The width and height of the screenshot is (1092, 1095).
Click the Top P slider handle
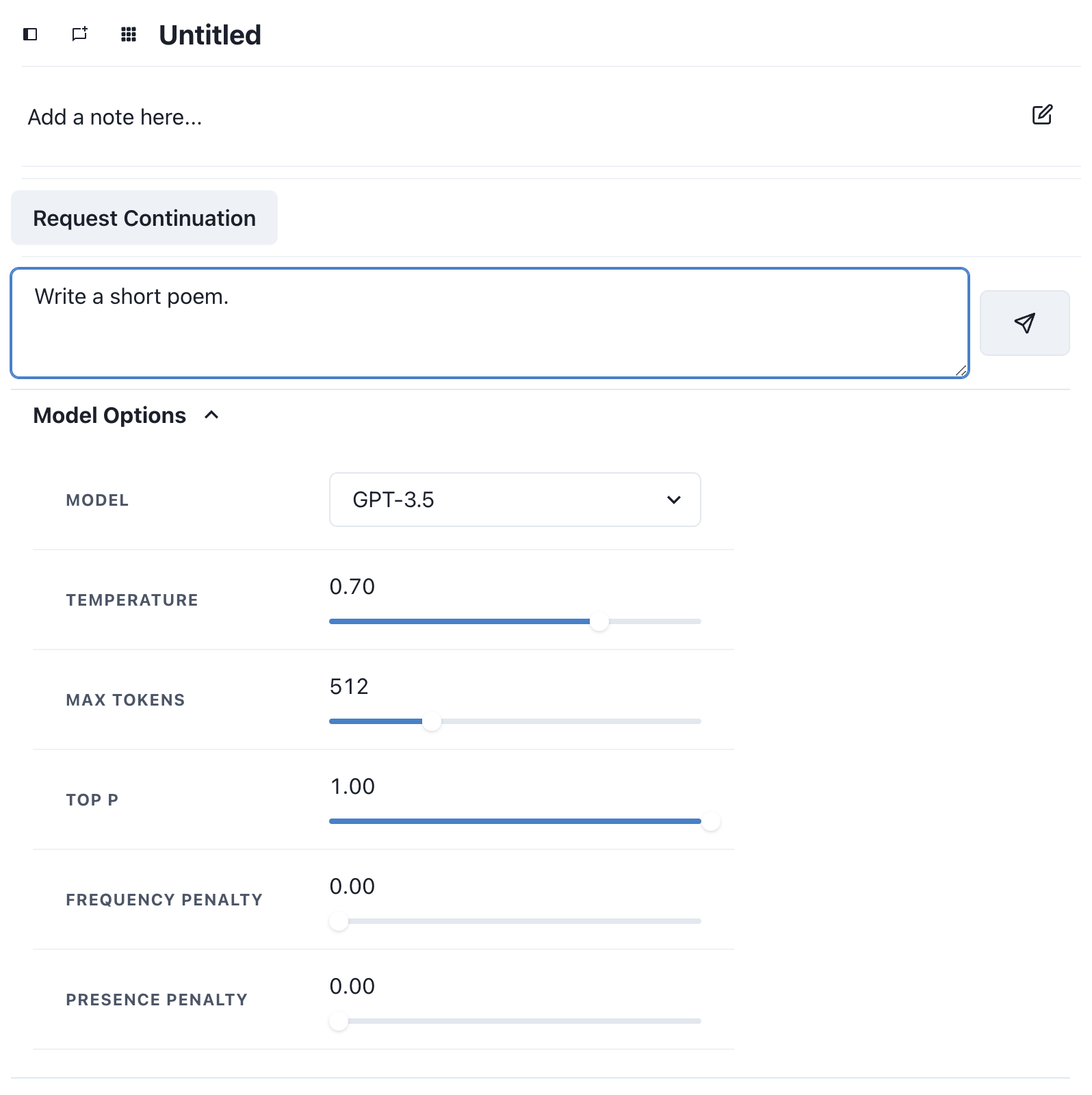(x=711, y=821)
